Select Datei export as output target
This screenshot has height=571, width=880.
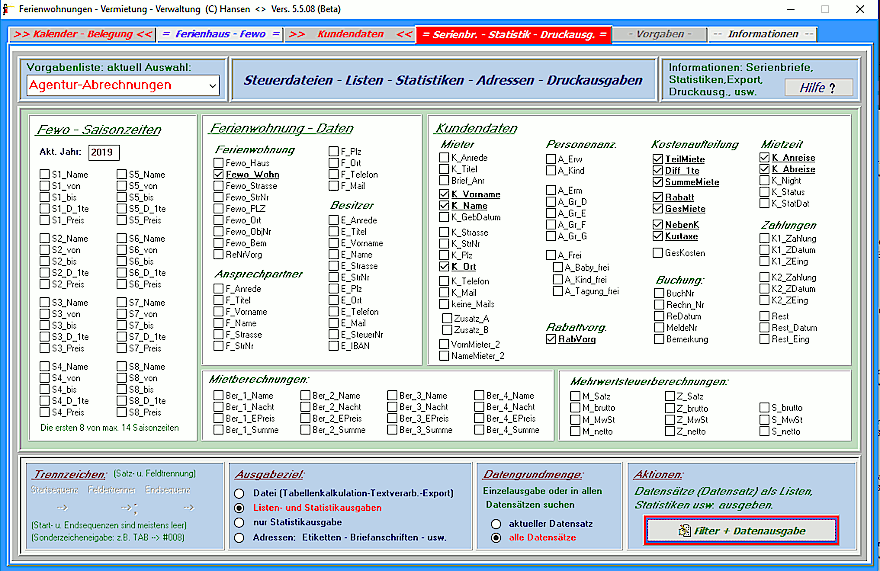[x=239, y=493]
